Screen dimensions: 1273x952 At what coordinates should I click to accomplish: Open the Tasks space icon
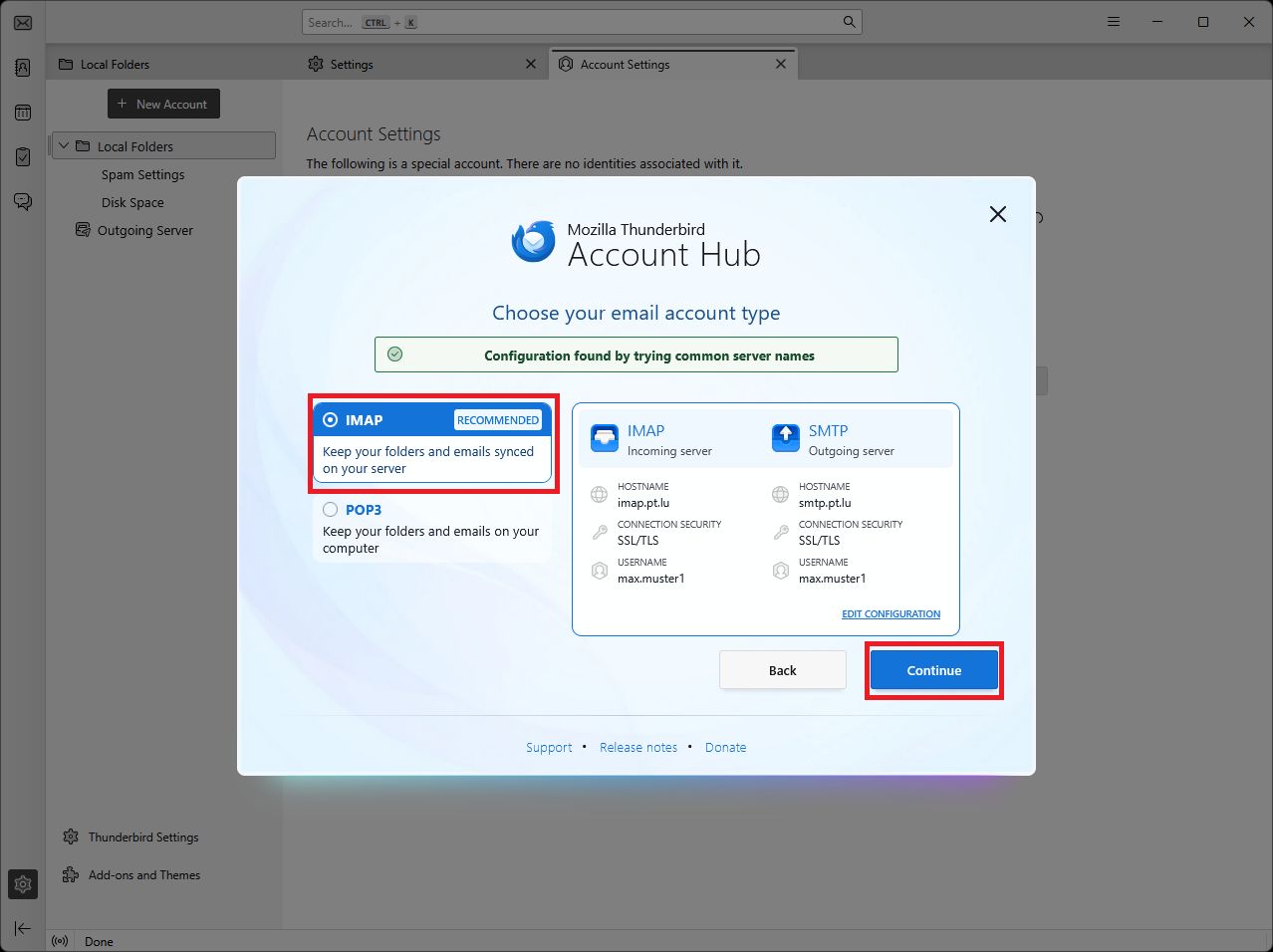click(x=23, y=157)
